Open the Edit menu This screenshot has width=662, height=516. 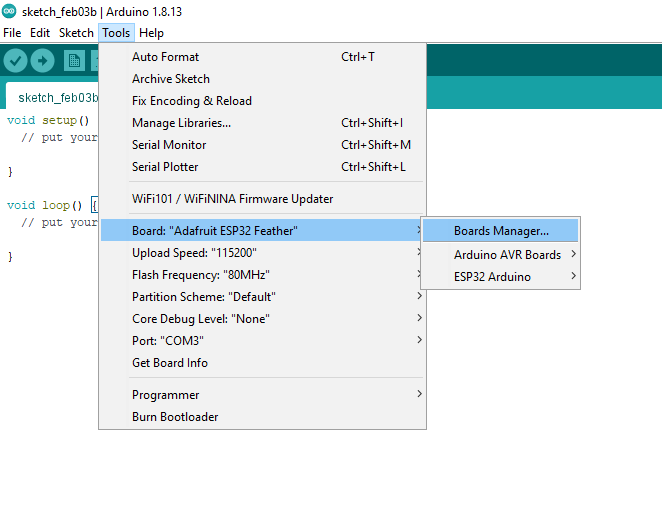(40, 33)
